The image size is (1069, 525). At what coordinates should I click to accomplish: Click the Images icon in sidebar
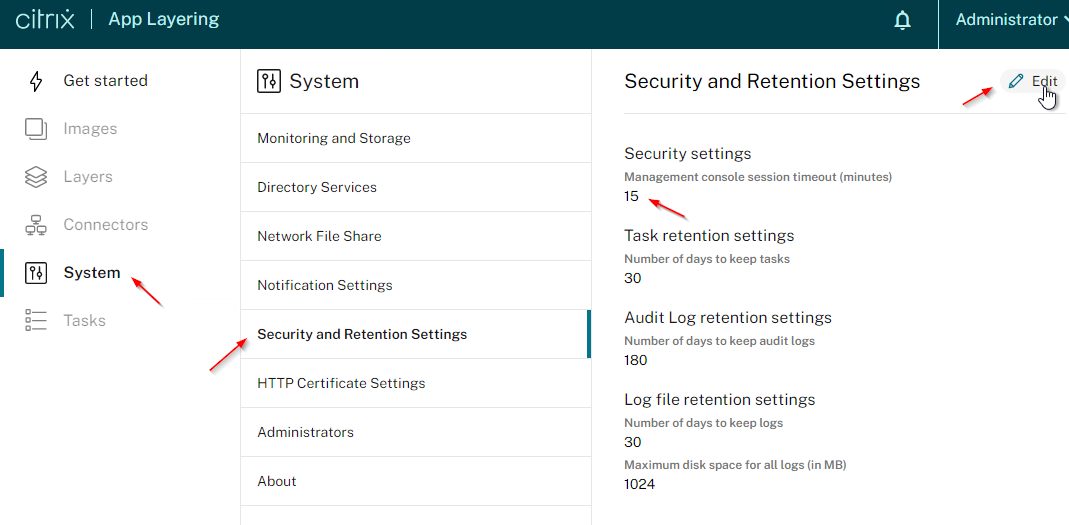point(35,129)
